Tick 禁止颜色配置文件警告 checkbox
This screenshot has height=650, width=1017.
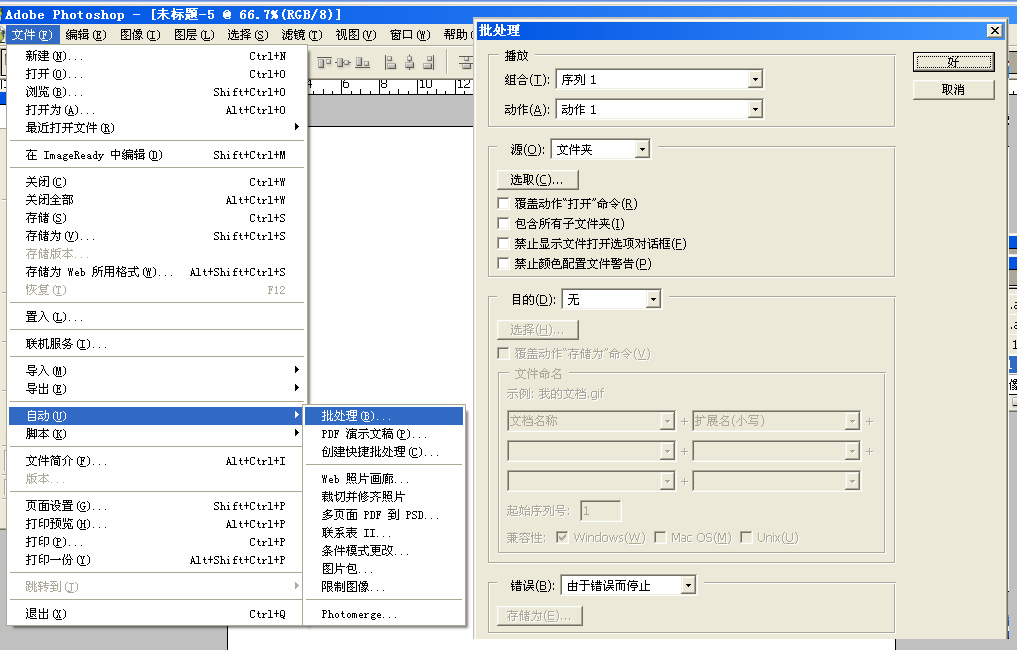pos(503,263)
